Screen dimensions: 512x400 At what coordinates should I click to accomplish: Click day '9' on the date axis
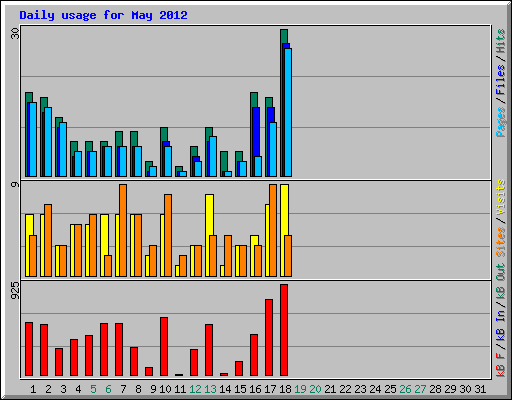153,389
